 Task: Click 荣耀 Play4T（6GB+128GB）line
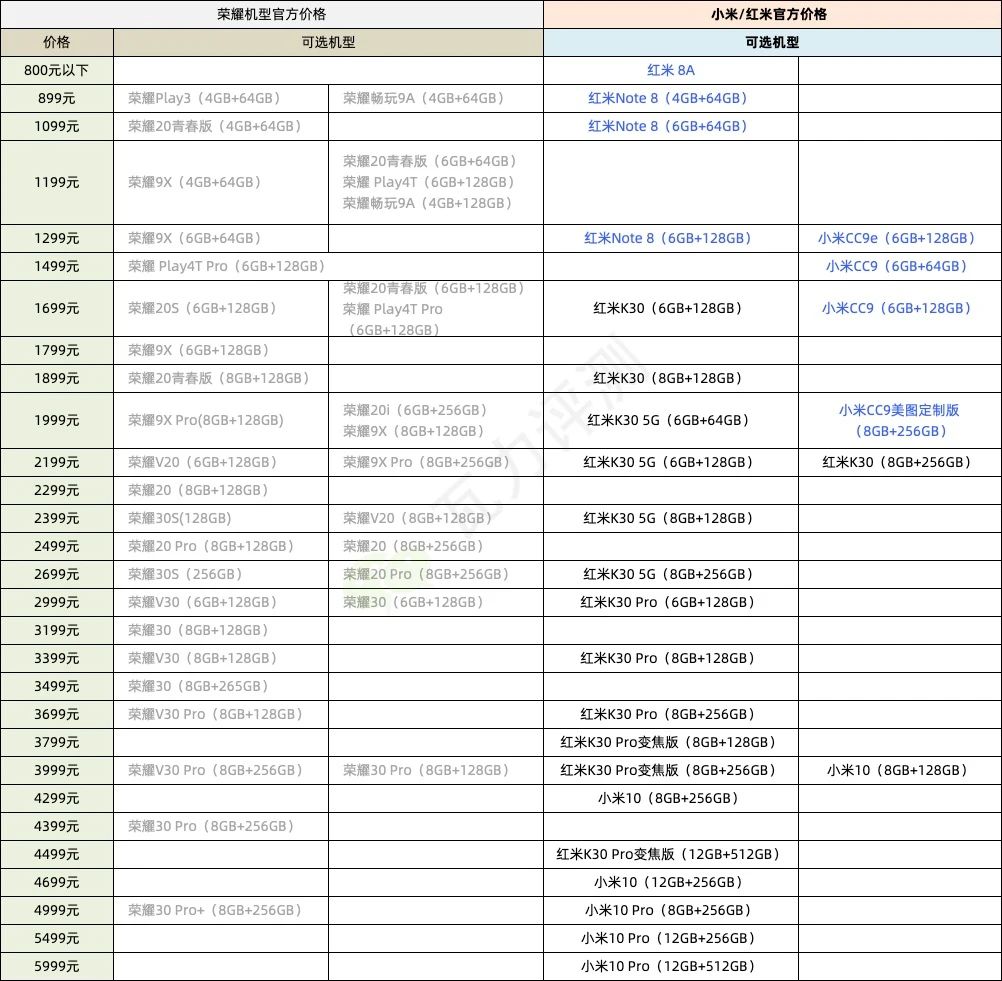[x=428, y=182]
